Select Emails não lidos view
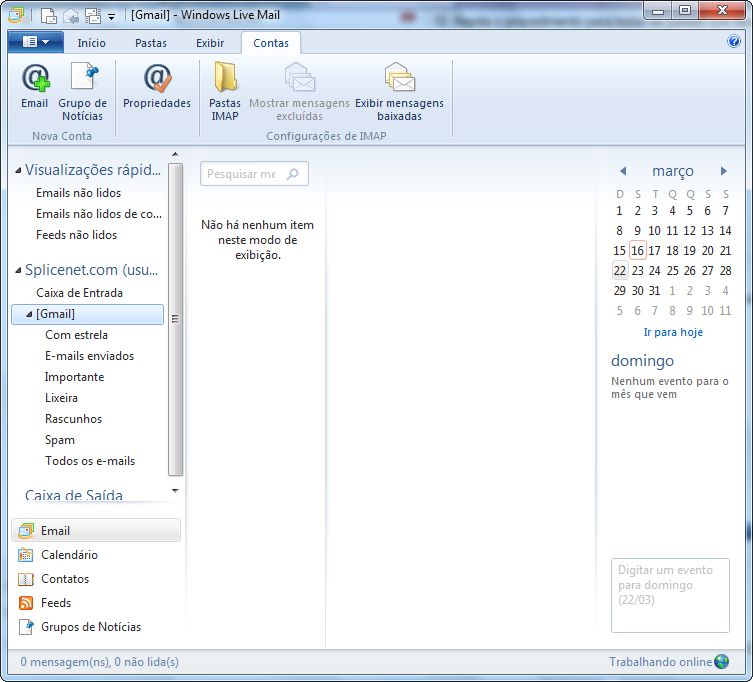The height and width of the screenshot is (682, 753). point(79,193)
